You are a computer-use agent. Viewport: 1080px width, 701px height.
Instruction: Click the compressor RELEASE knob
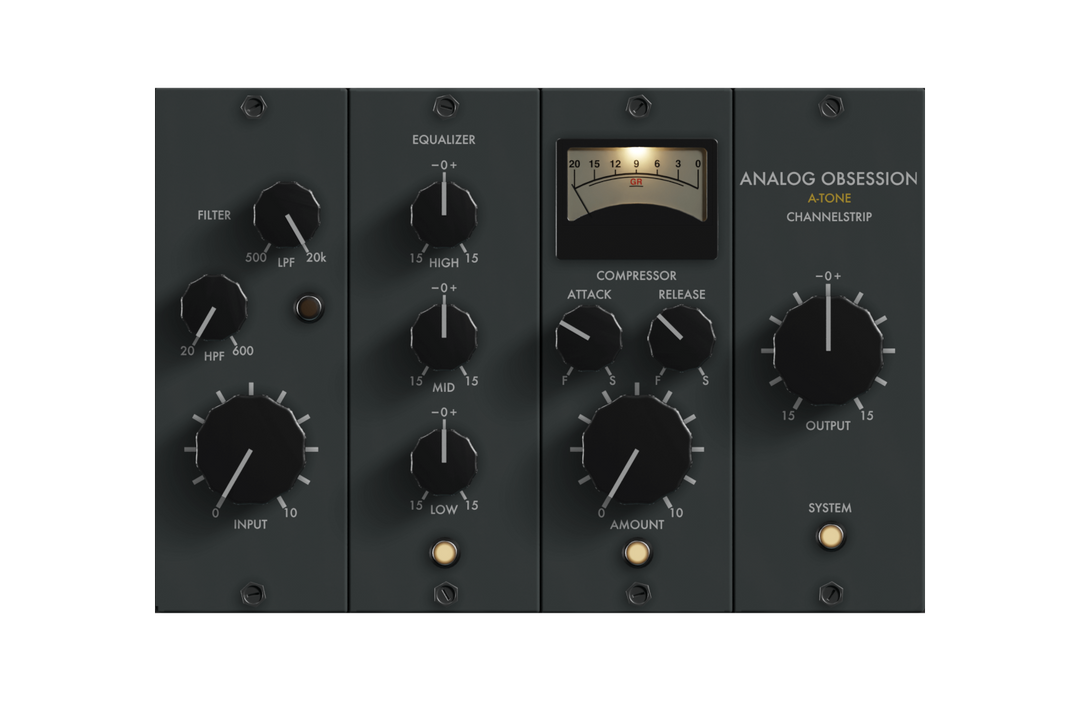(x=681, y=338)
